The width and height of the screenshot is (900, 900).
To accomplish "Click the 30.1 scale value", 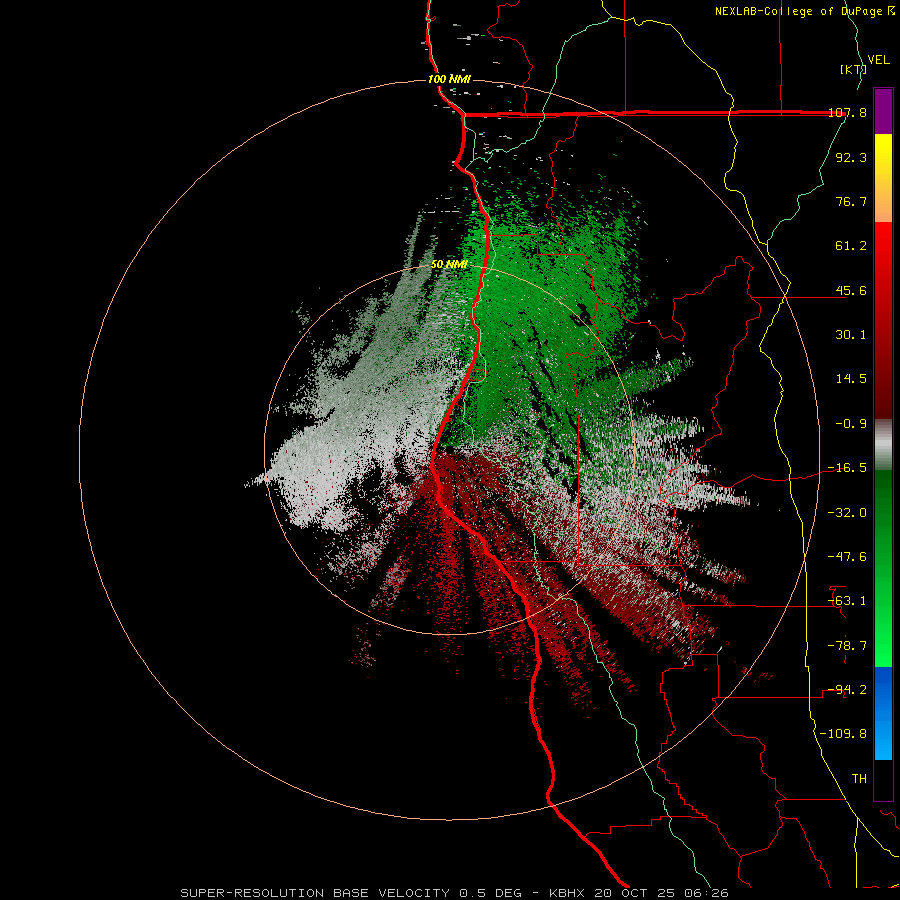I will [851, 334].
